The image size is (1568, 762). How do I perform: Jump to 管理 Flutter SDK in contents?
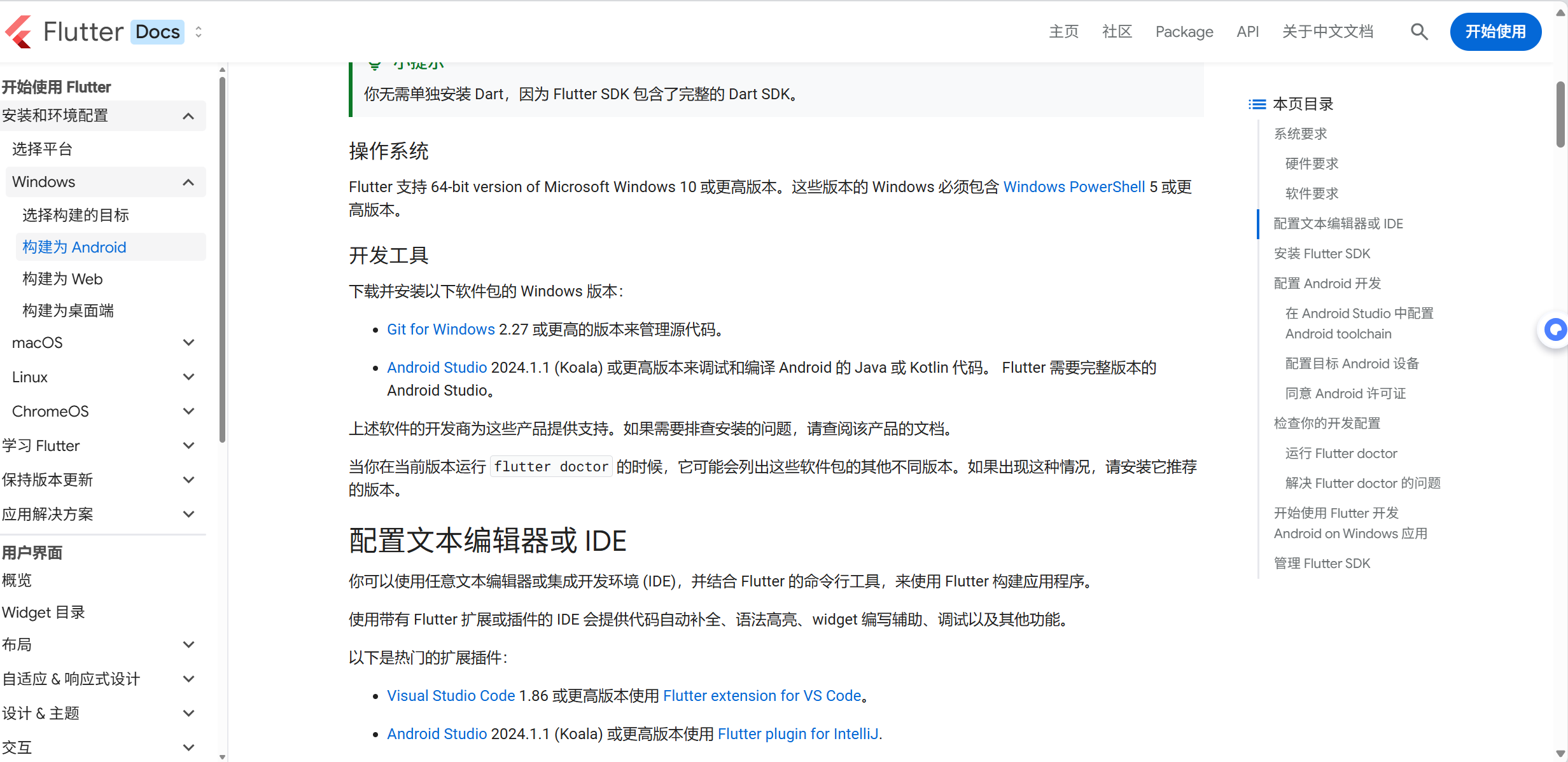[1322, 564]
